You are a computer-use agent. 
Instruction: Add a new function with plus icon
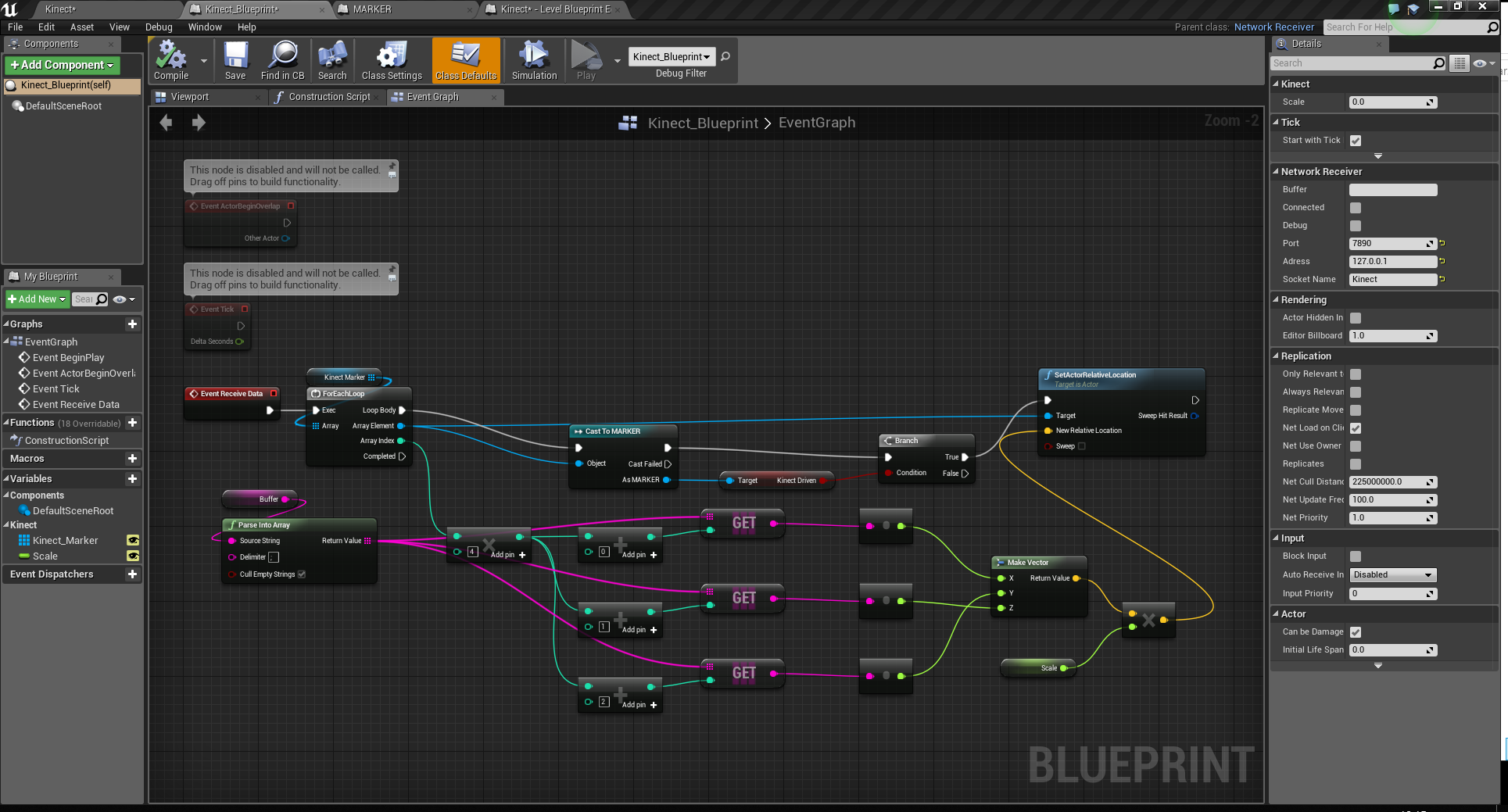132,423
